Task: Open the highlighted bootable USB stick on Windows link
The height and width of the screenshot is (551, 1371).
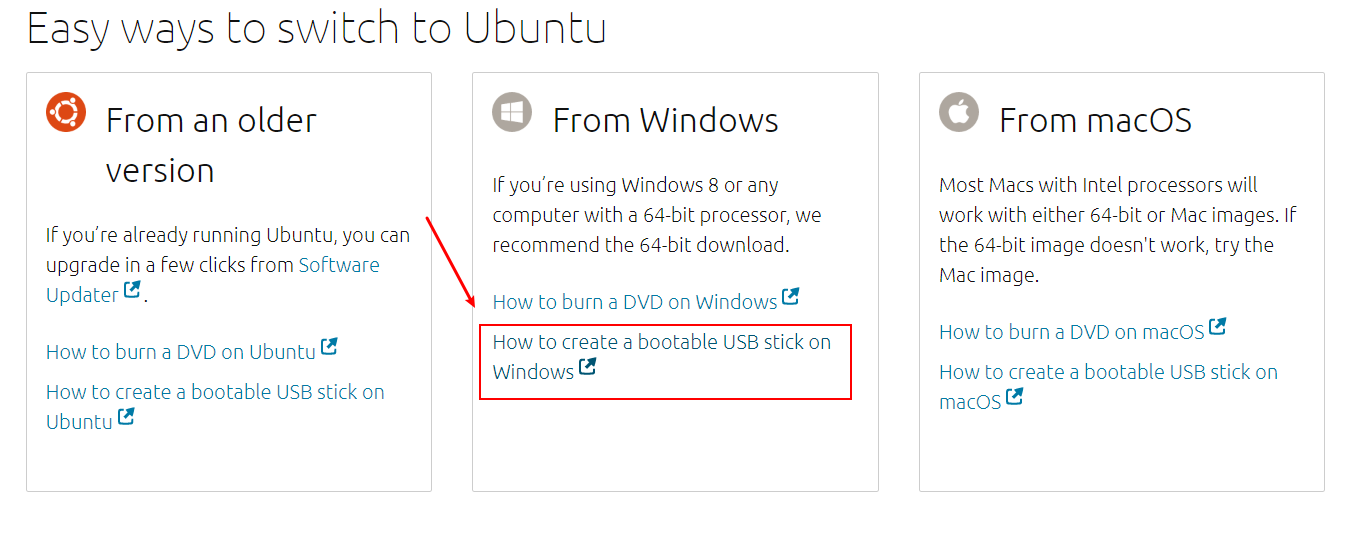Action: tap(662, 357)
